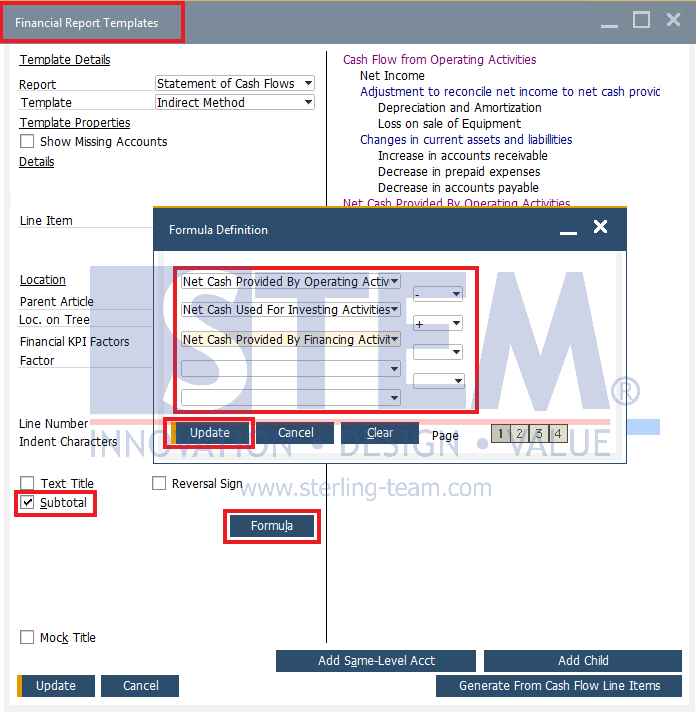Click the Details heading
This screenshot has height=712, width=696.
37,162
